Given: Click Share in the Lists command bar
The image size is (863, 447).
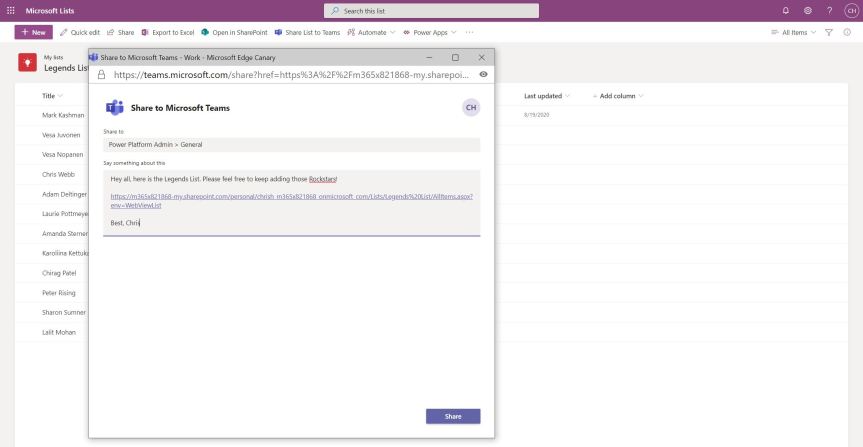Looking at the screenshot, I should pyautogui.click(x=121, y=32).
